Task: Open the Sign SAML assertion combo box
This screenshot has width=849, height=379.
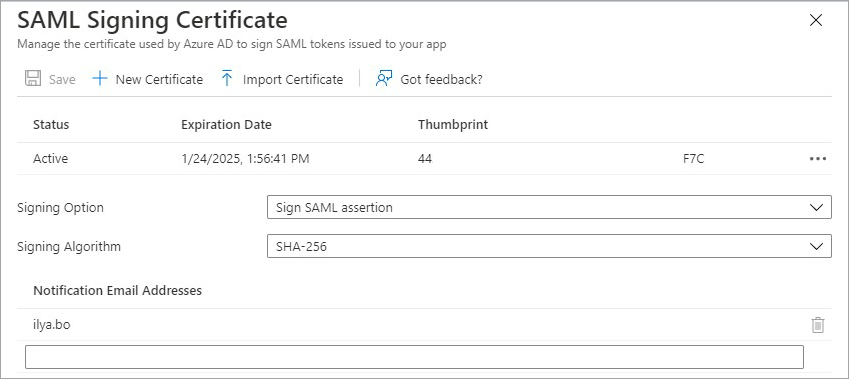Action: click(549, 207)
